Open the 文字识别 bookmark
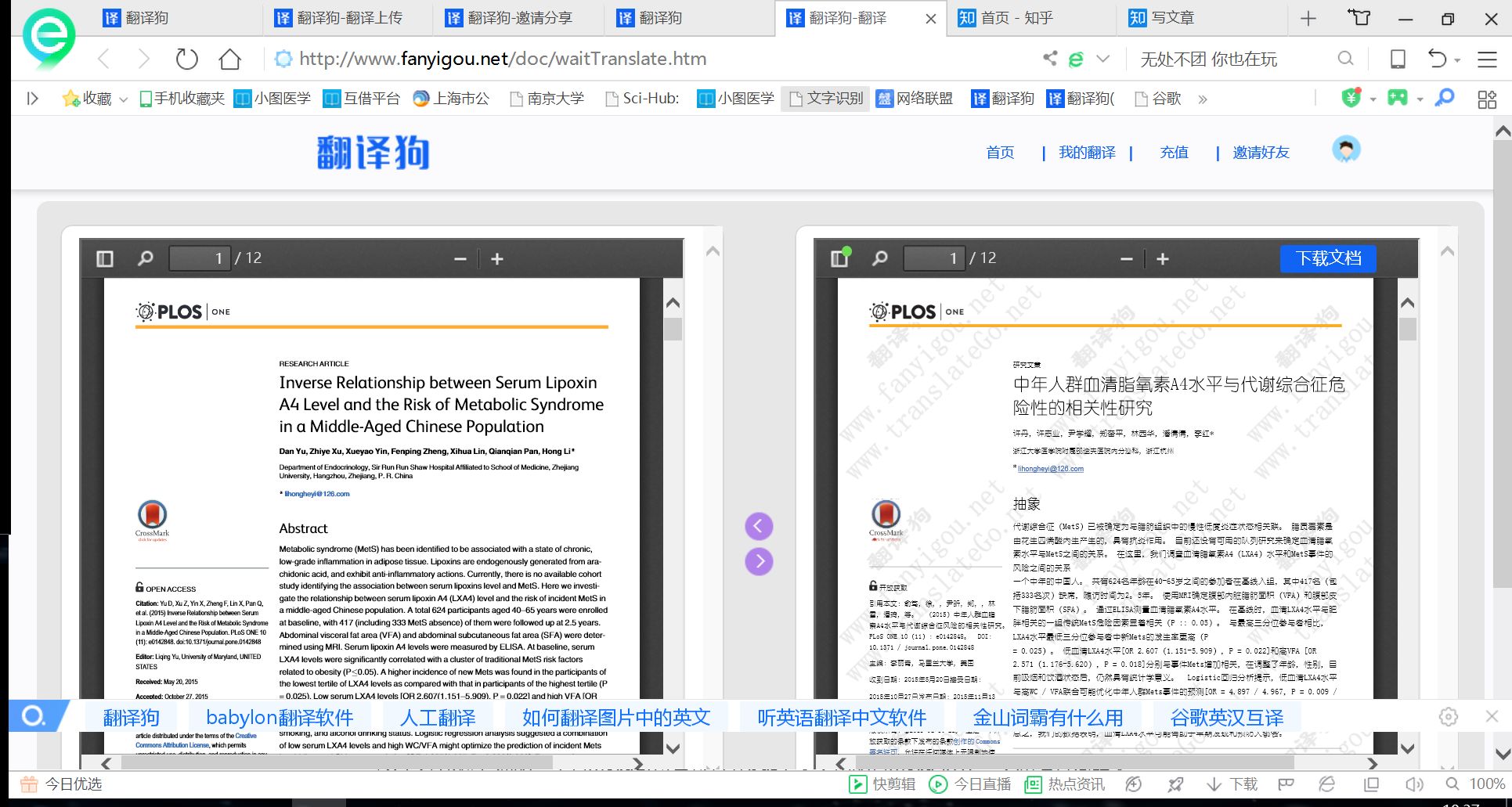 pyautogui.click(x=825, y=99)
